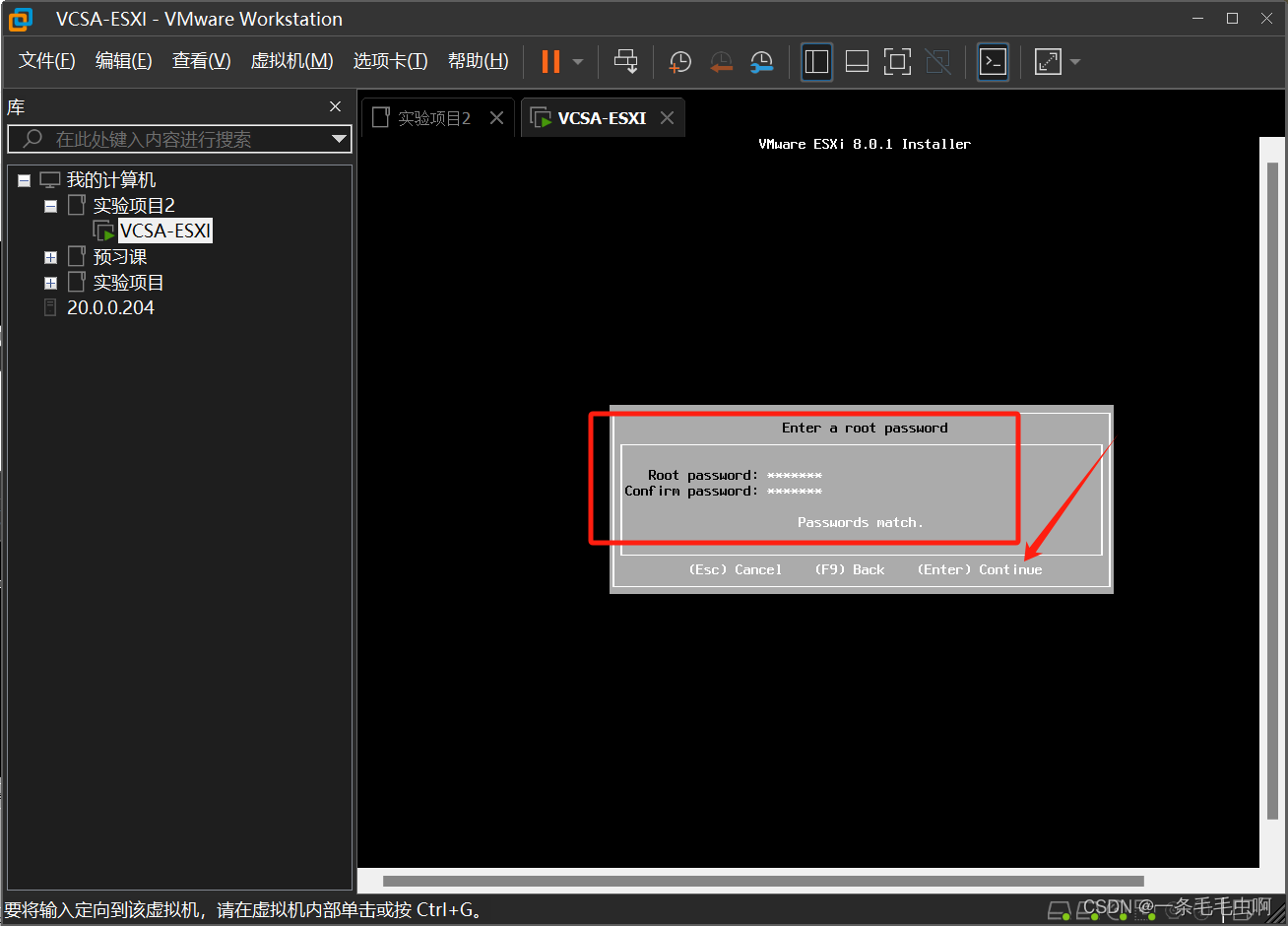Click (F9) Back in the installer

point(850,569)
